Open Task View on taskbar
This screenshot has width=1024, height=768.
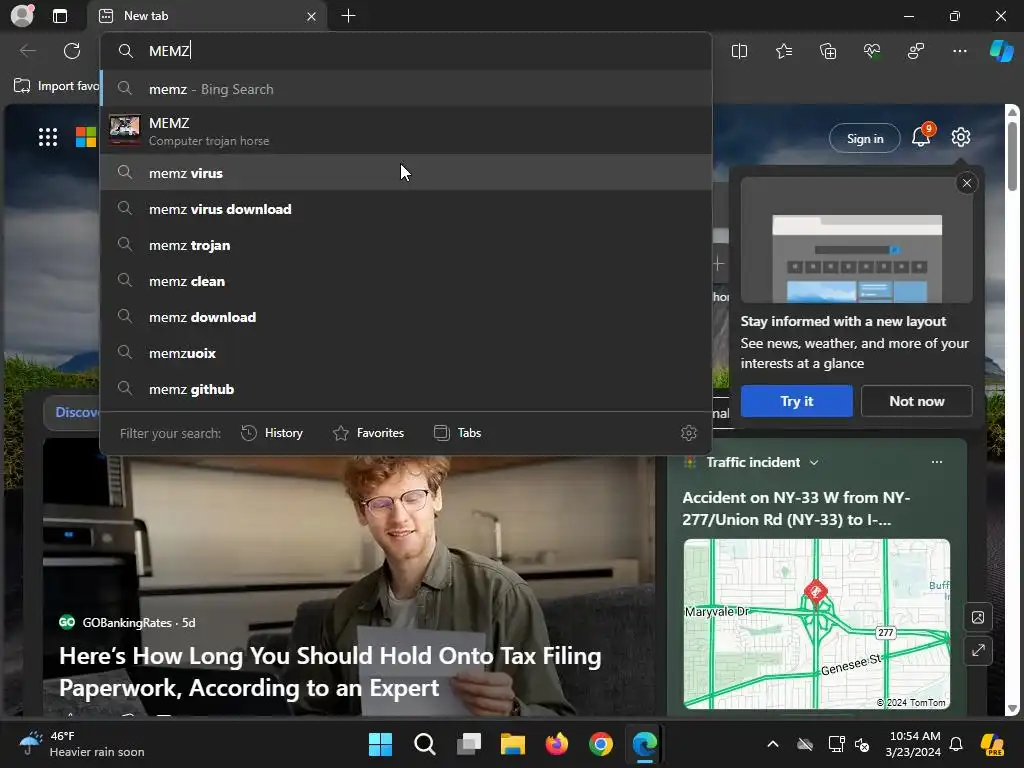468,744
